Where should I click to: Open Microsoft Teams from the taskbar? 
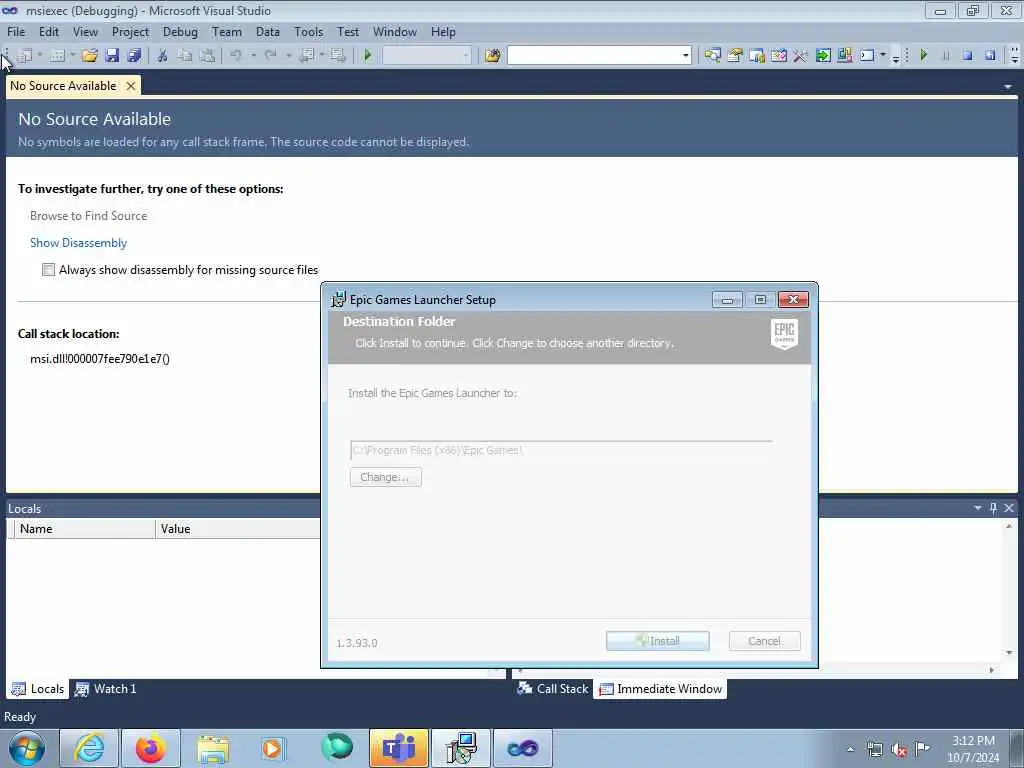click(398, 748)
